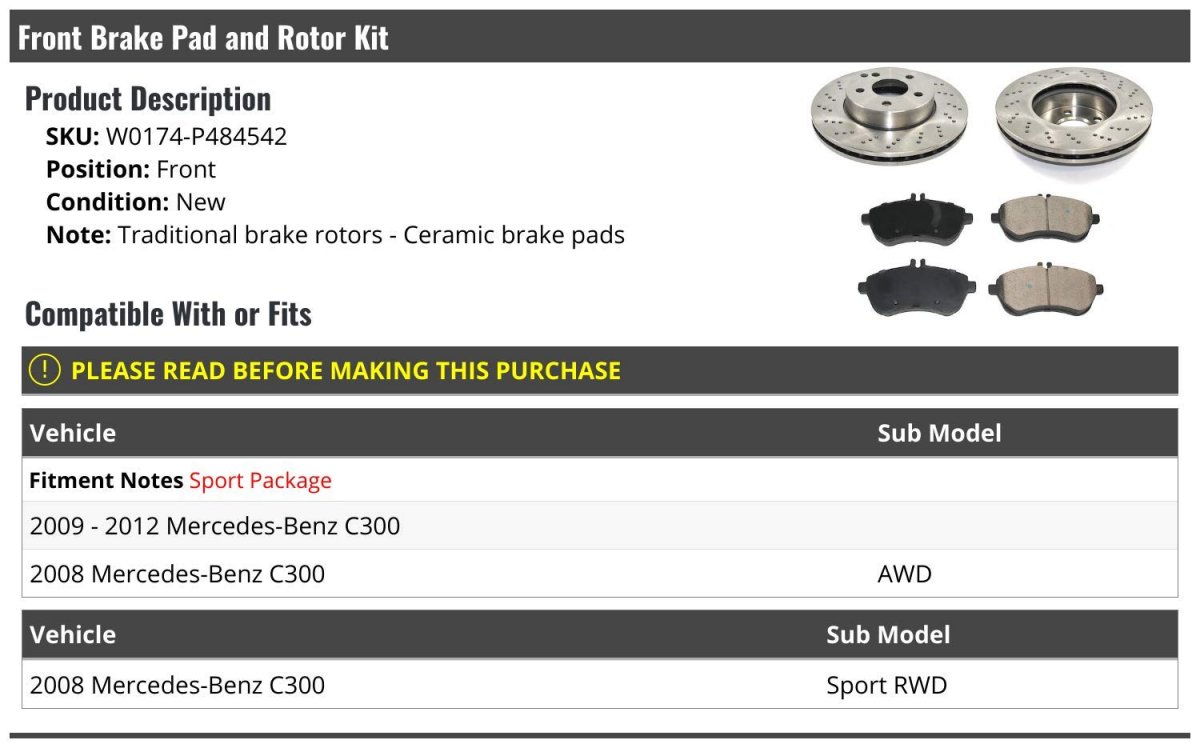The height and width of the screenshot is (748, 1200).
Task: Click the Vehicle header in the second table
Action: [73, 635]
